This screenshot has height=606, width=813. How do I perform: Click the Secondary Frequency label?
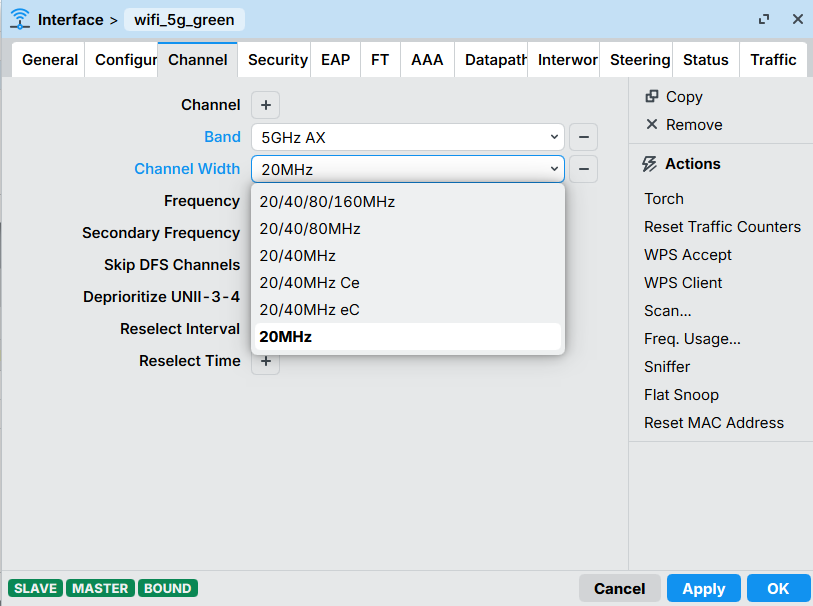tap(161, 233)
